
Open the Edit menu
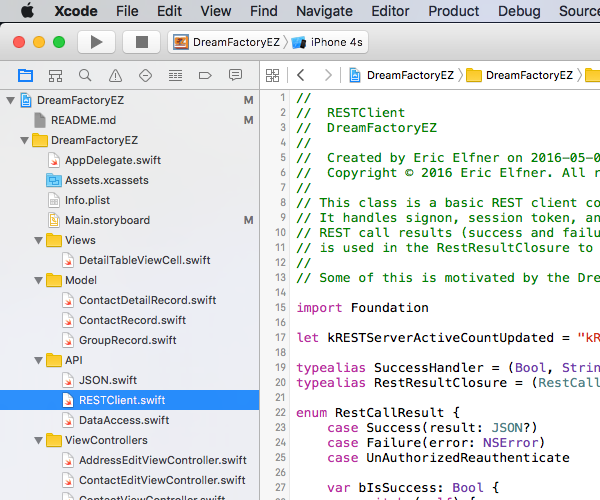tap(169, 11)
